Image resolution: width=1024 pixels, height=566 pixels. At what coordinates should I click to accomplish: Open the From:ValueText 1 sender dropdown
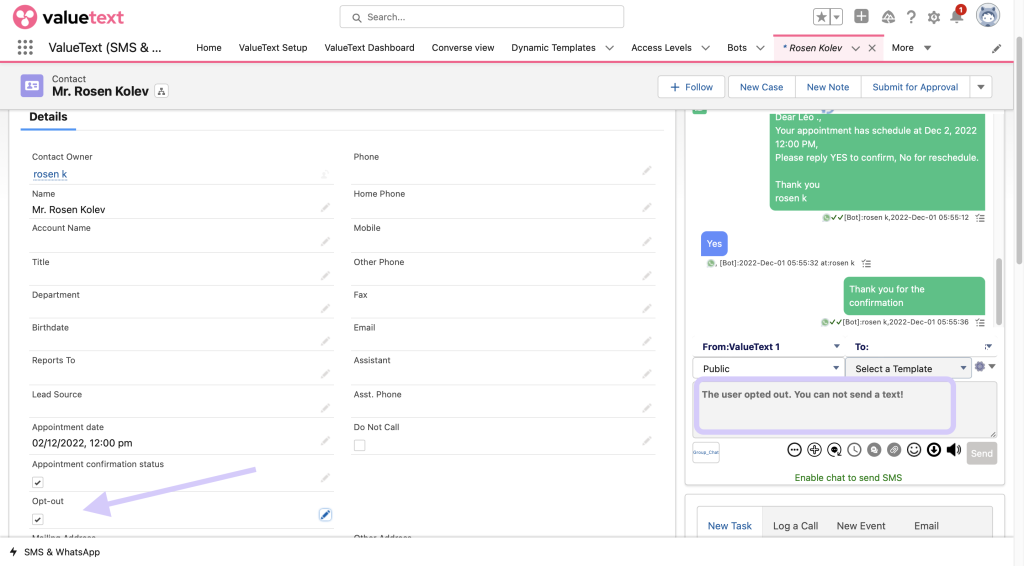coord(771,347)
